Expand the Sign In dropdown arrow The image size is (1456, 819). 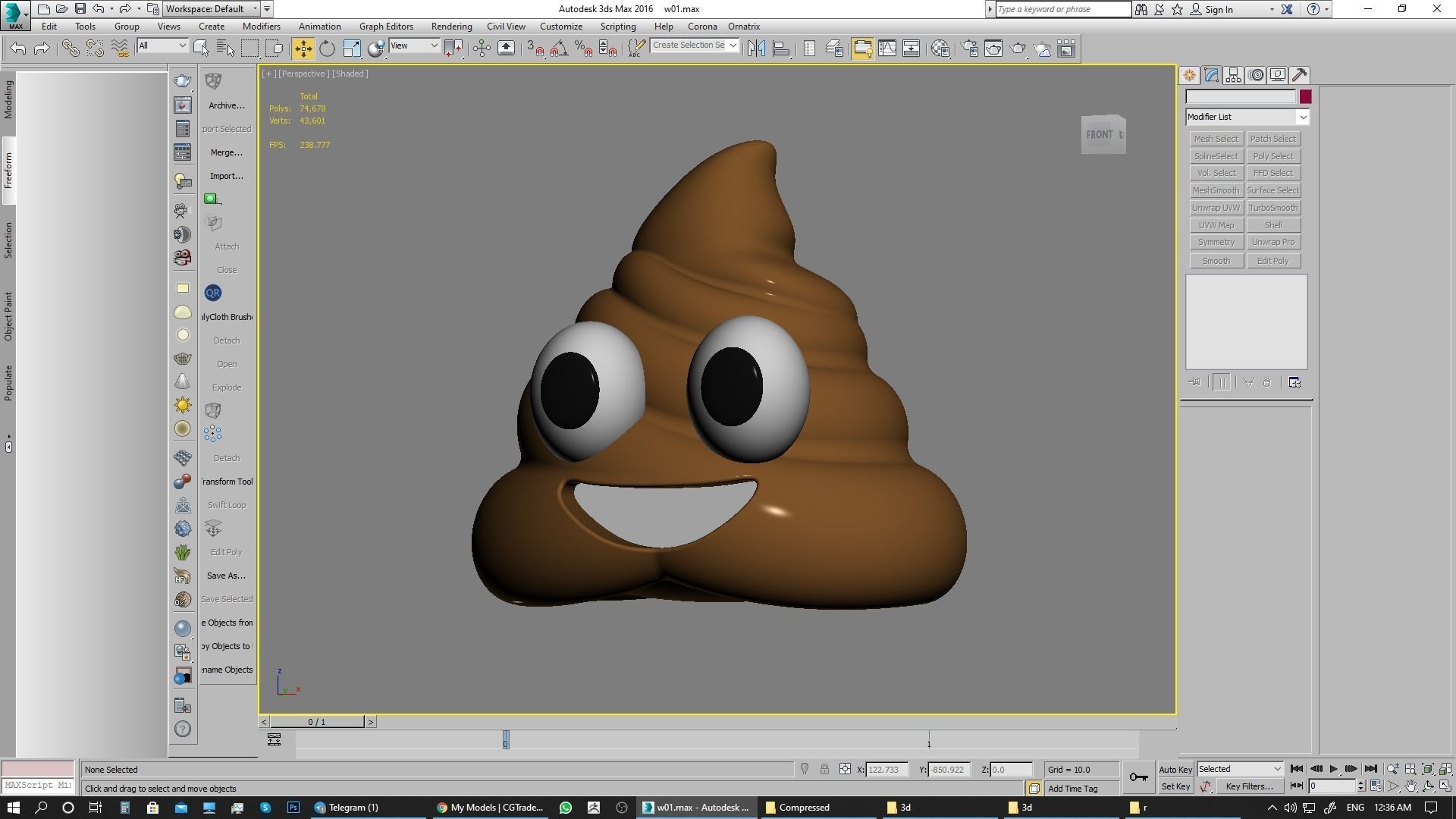(1272, 10)
